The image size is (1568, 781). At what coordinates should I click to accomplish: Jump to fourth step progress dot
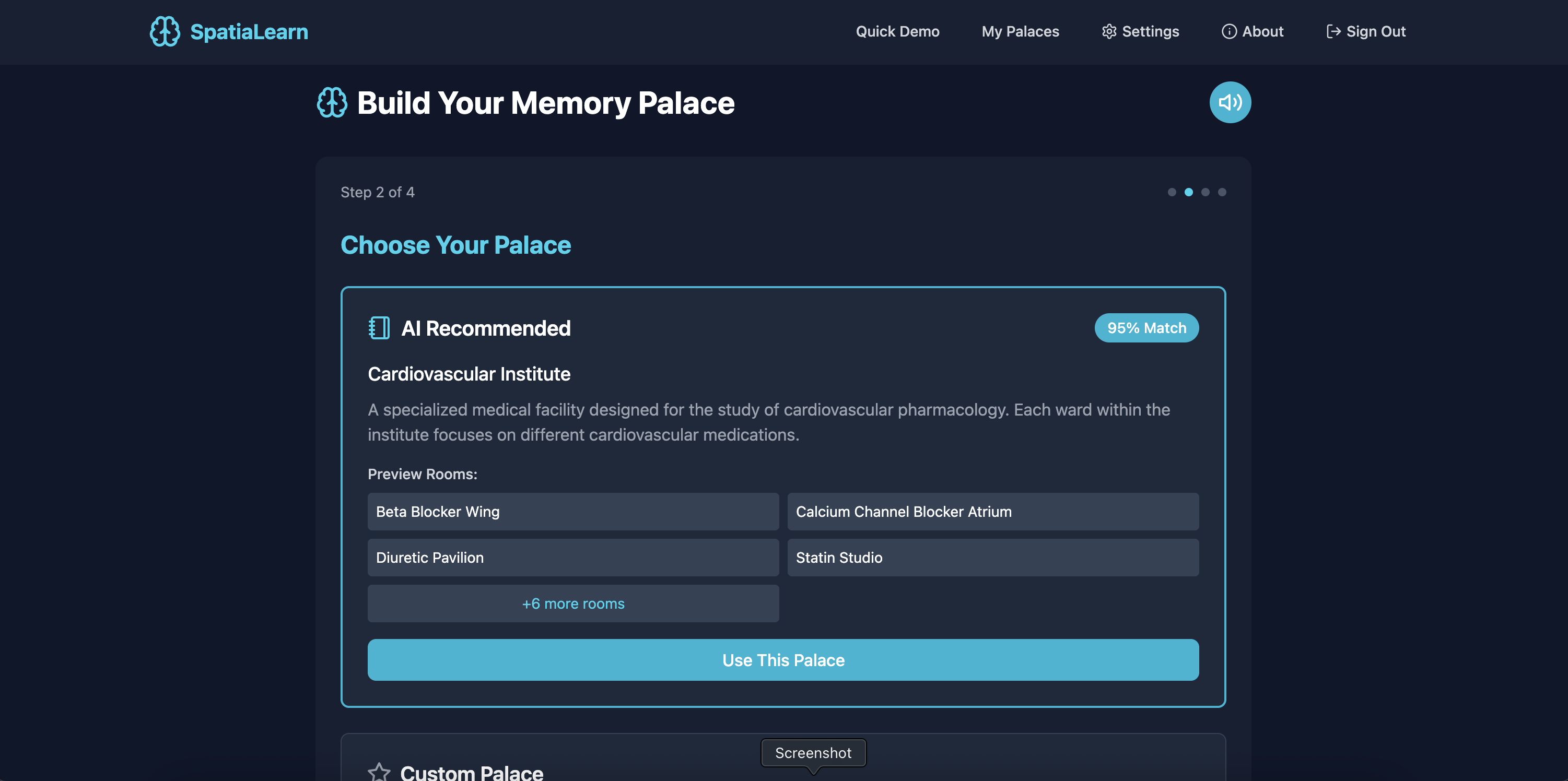1222,192
